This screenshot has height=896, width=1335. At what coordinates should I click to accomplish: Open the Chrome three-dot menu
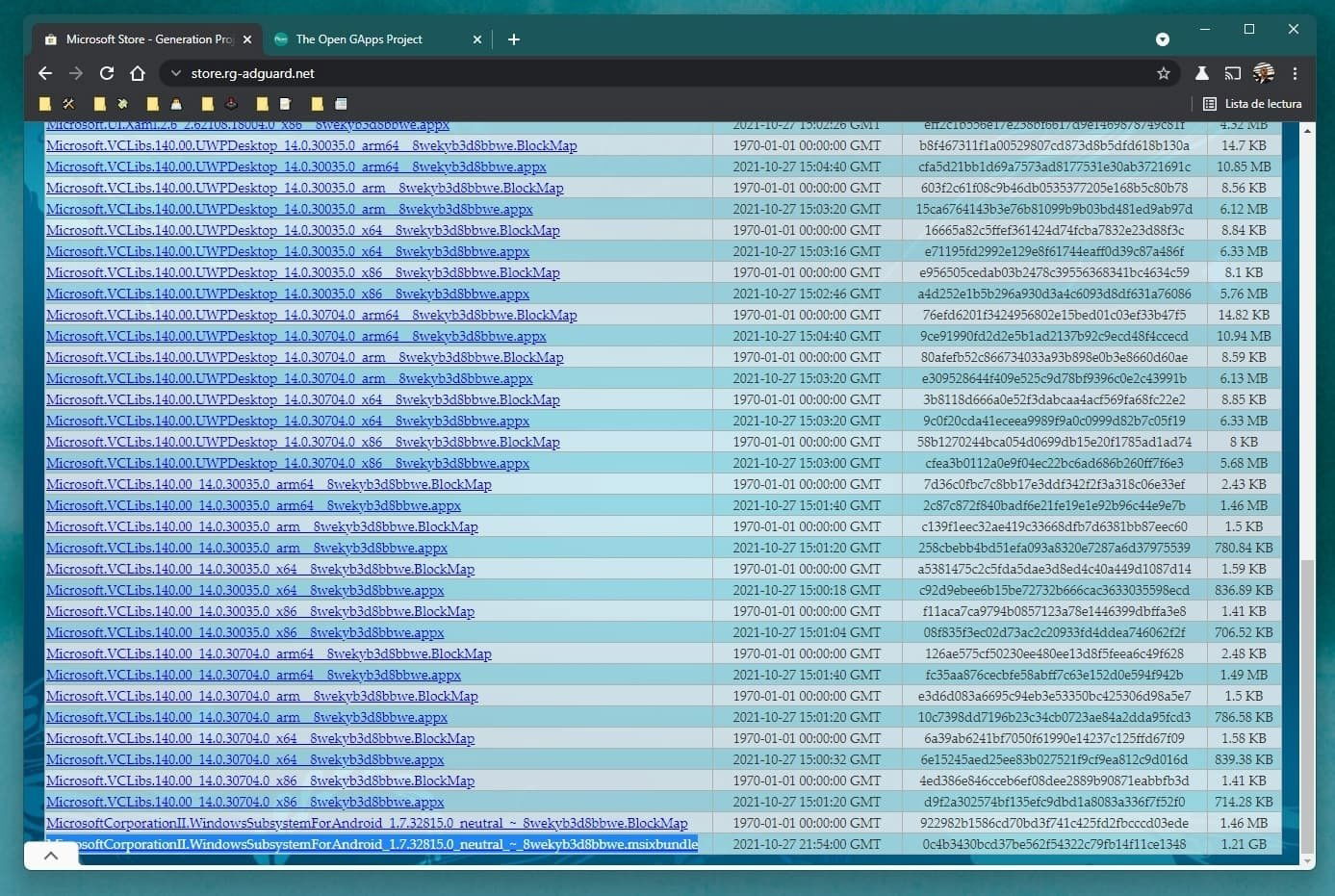point(1295,73)
